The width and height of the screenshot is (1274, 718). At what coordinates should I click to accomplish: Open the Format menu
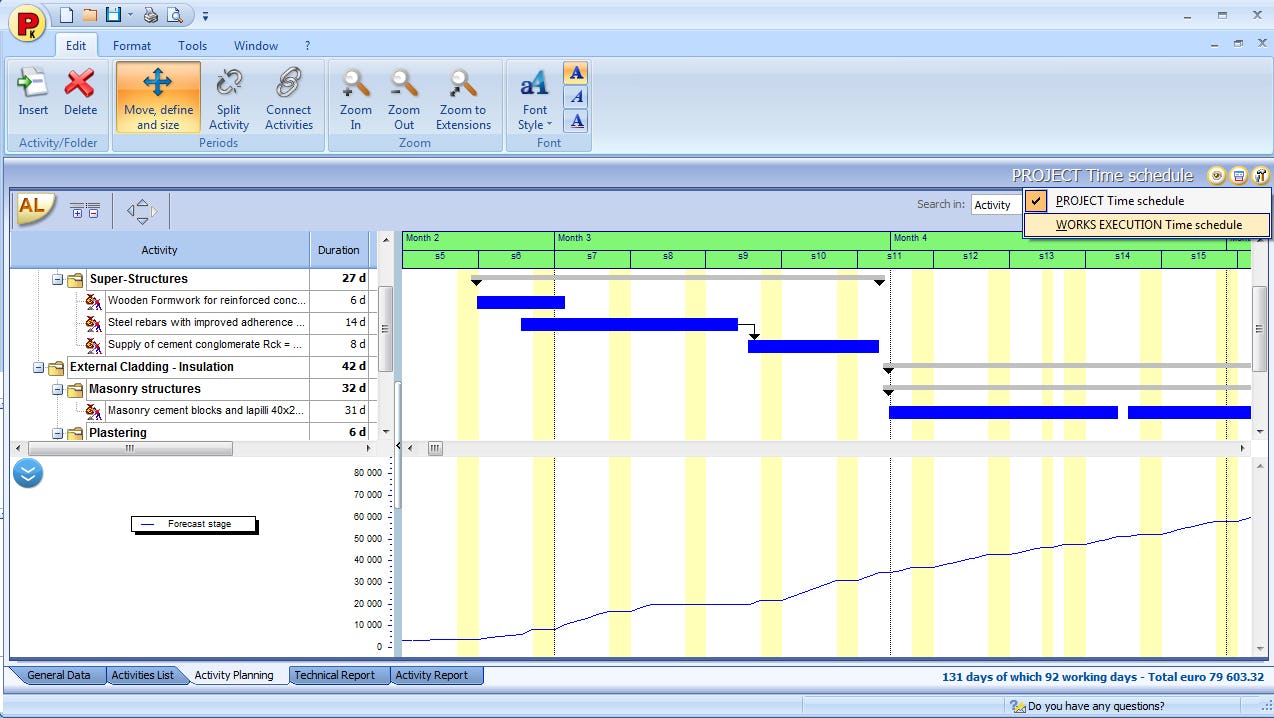coord(131,45)
